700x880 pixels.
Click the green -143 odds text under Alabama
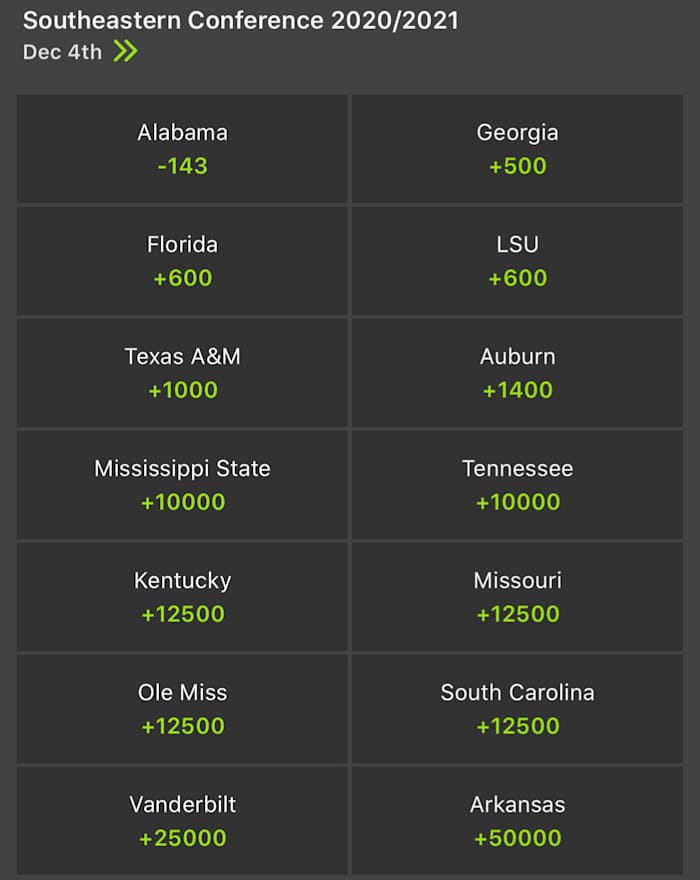click(182, 166)
